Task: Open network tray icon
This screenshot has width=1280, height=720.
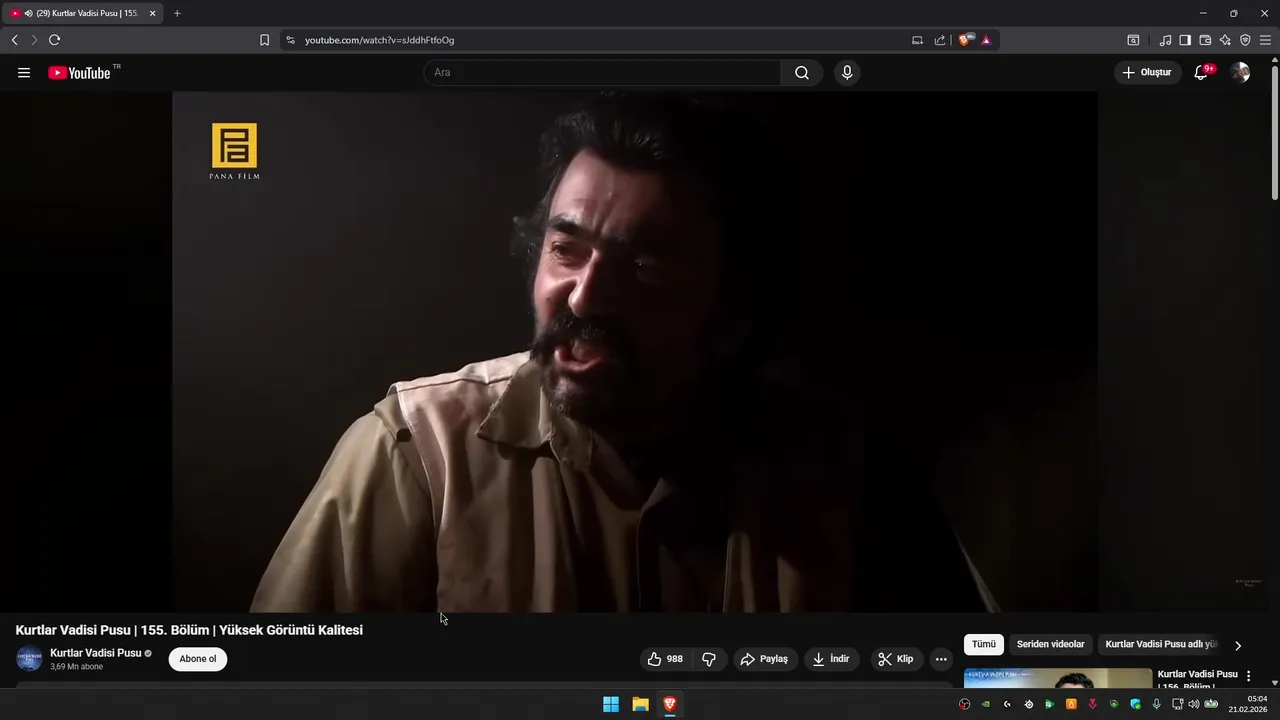Action: tap(1178, 704)
